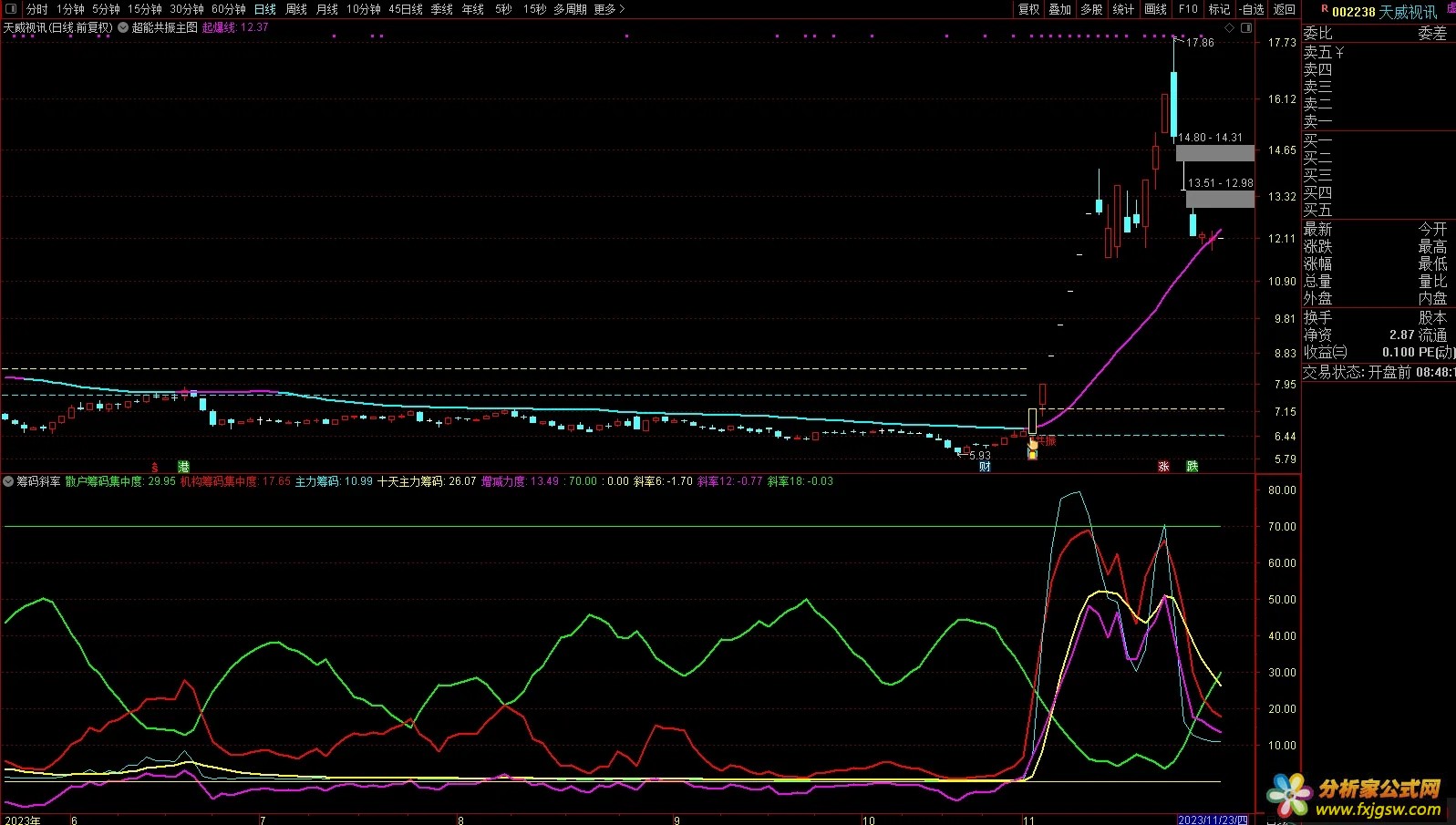The image size is (1456, 825).
Task: Click the red 涨 marker icon
Action: point(1163,466)
